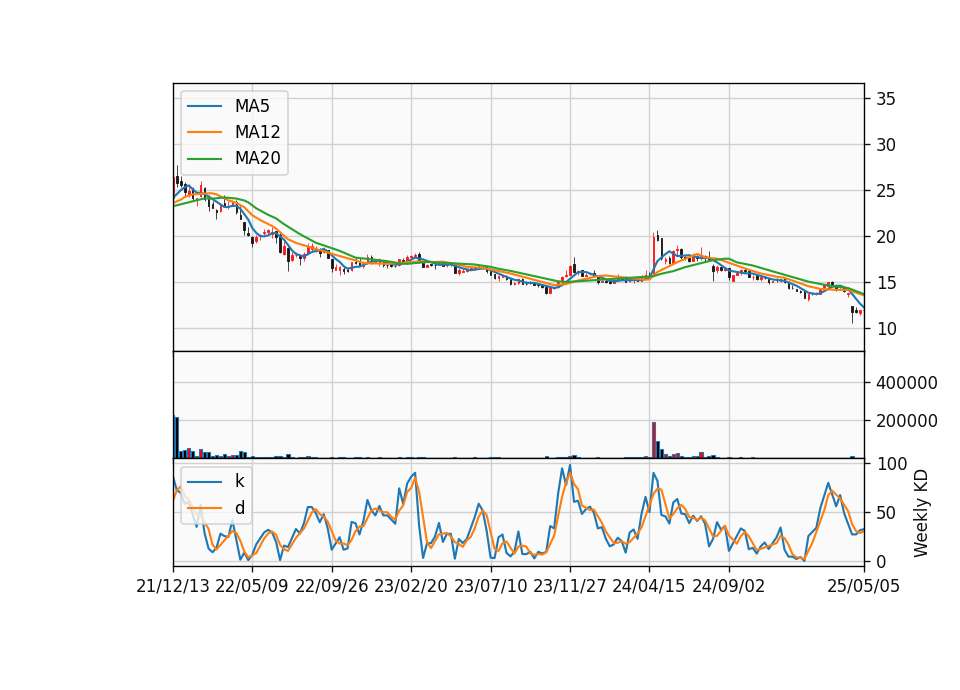Click the 23/07/10 date tick label
Image resolution: width=960 pixels, height=690 pixels.
coord(490,586)
